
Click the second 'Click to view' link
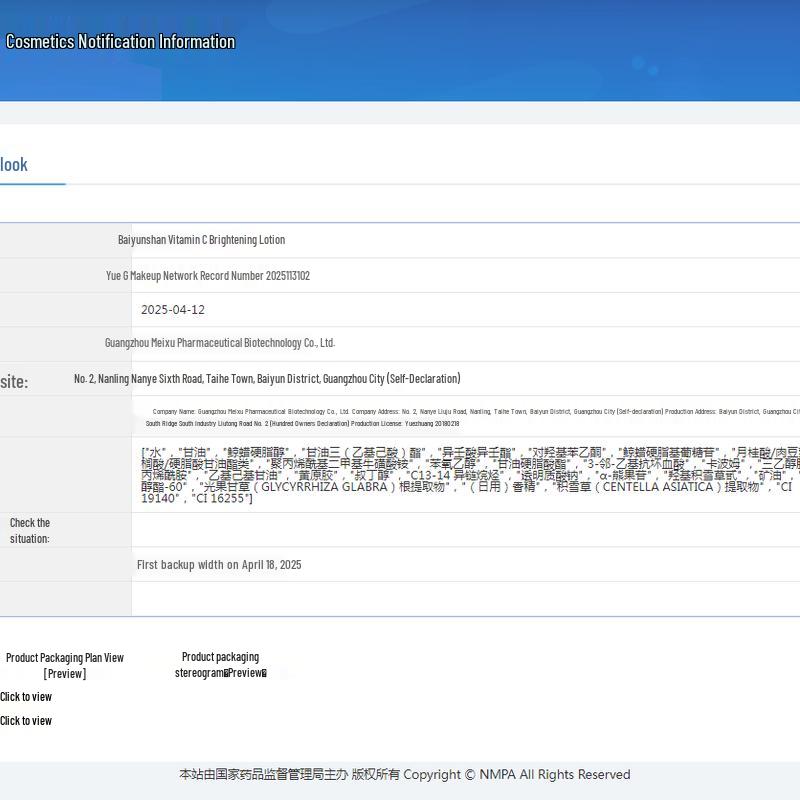26,721
